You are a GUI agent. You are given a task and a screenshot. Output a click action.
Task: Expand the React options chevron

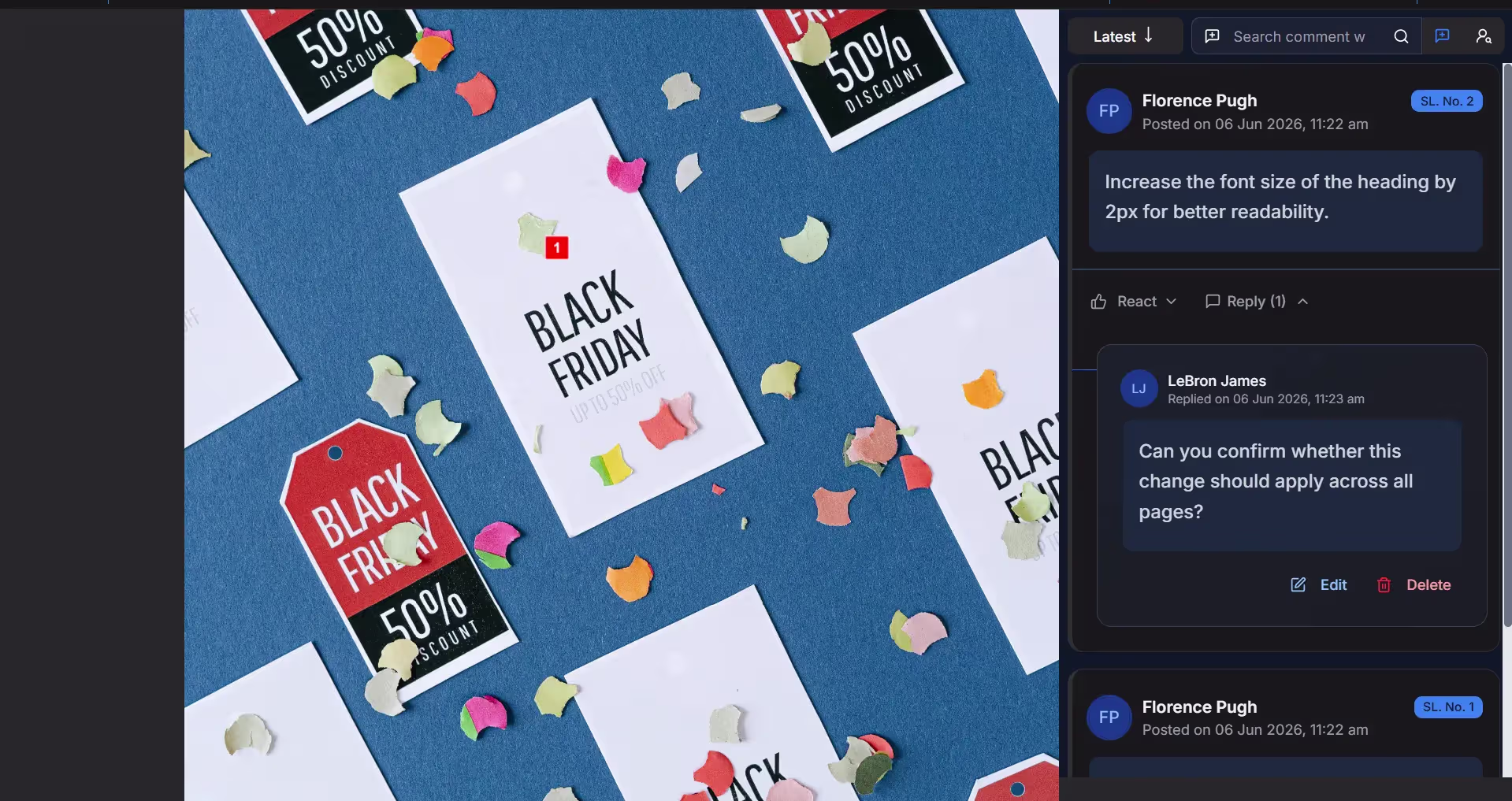[1172, 302]
